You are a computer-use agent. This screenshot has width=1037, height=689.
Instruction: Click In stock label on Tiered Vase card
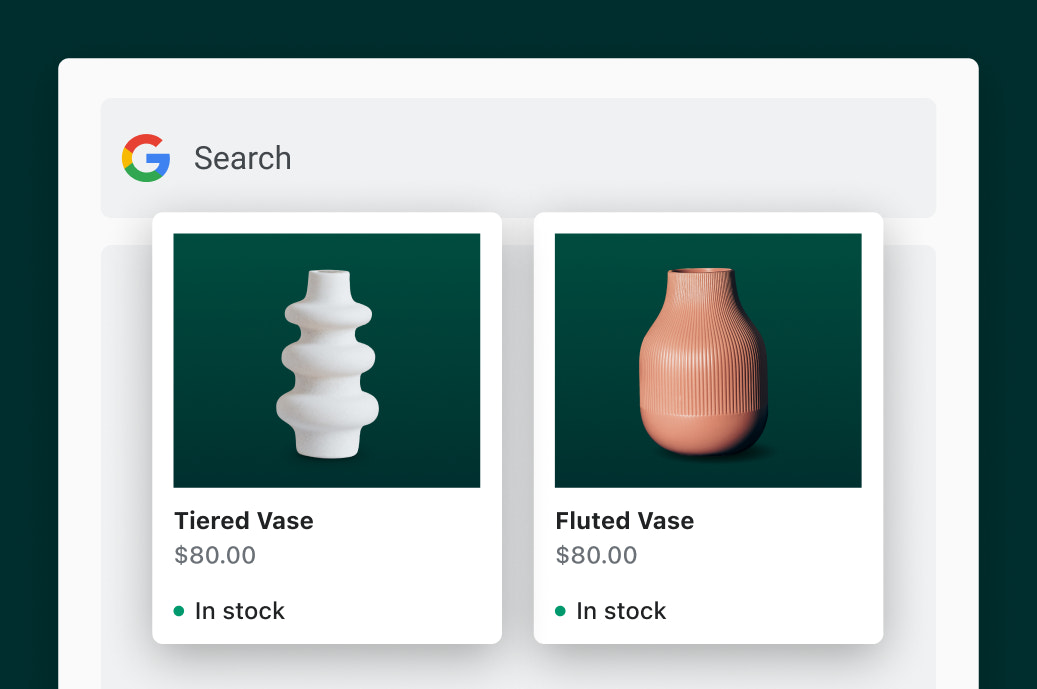[240, 611]
